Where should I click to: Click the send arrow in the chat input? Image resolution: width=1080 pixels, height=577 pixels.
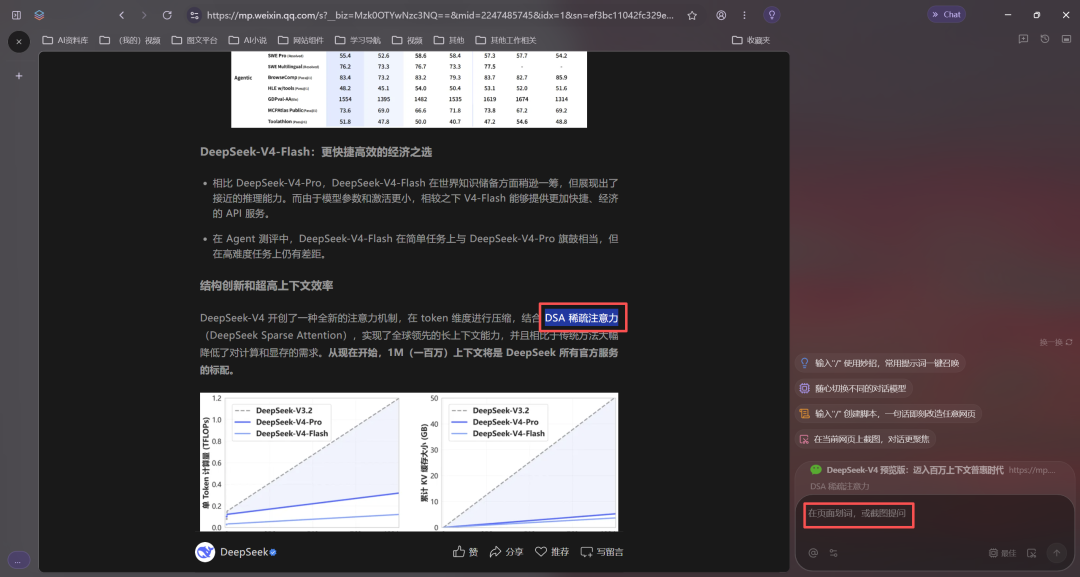click(x=1056, y=553)
